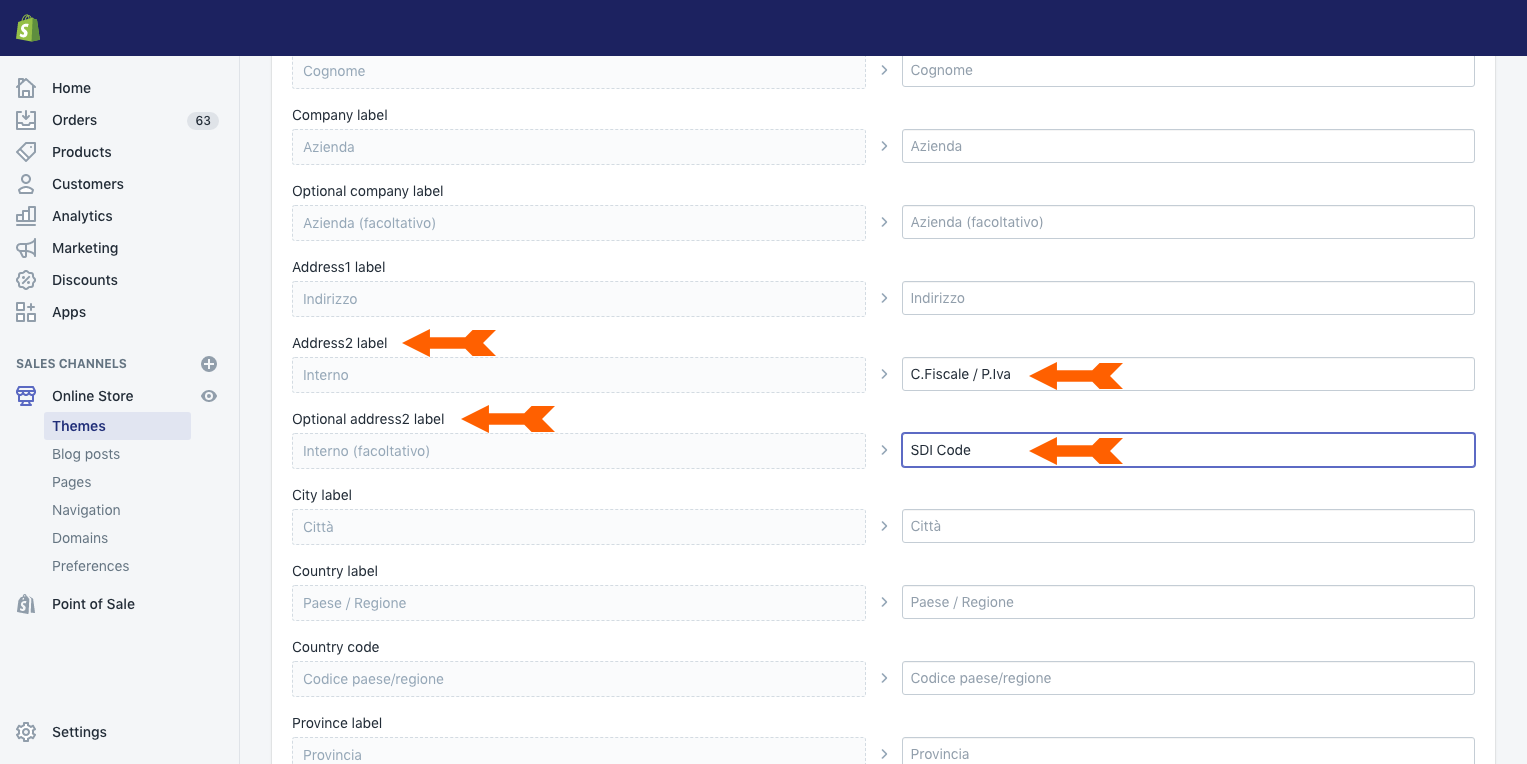1527x764 pixels.
Task: Edit the City label translation field
Action: pyautogui.click(x=1188, y=526)
